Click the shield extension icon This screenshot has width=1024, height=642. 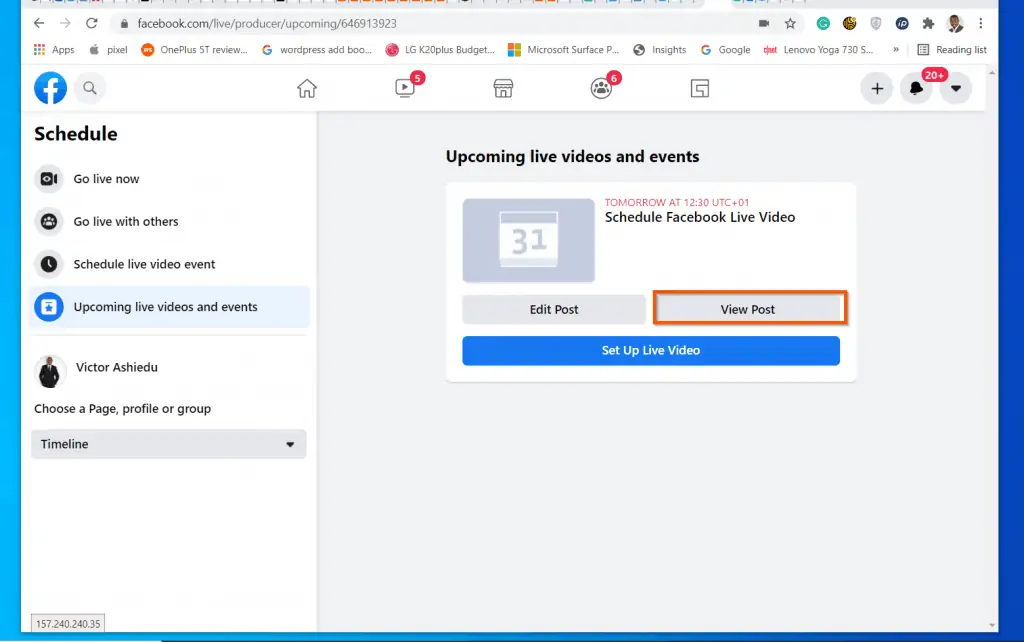876,24
